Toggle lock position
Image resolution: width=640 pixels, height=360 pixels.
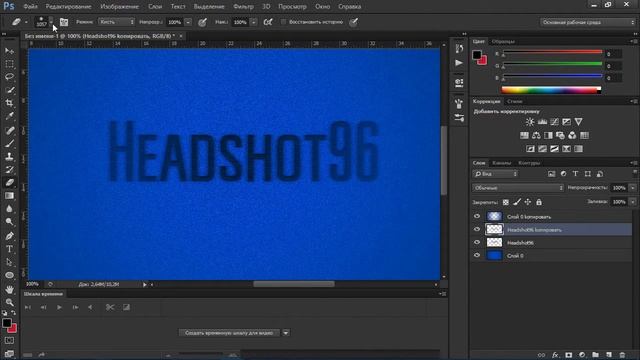click(528, 202)
